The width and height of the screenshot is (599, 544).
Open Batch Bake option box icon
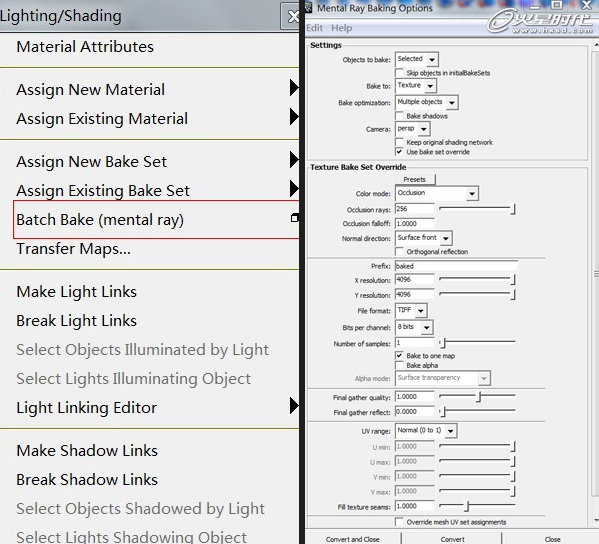[x=295, y=218]
